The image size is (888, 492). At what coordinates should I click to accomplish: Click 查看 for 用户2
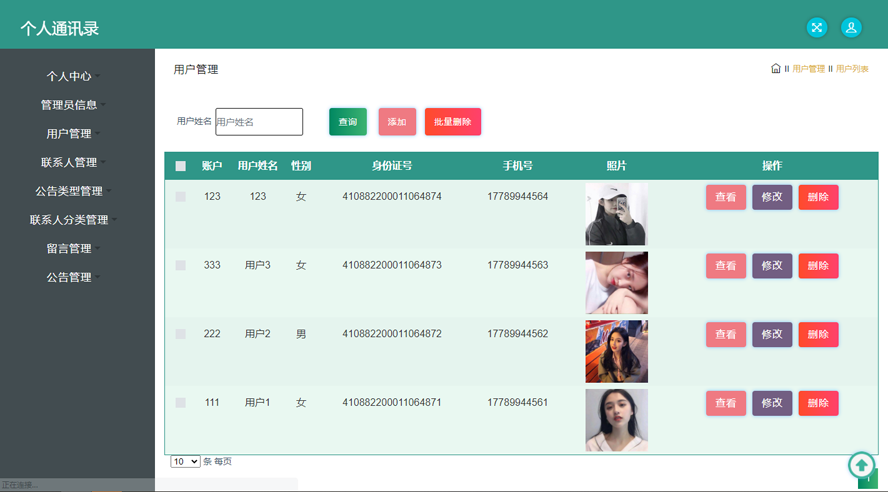click(x=725, y=335)
